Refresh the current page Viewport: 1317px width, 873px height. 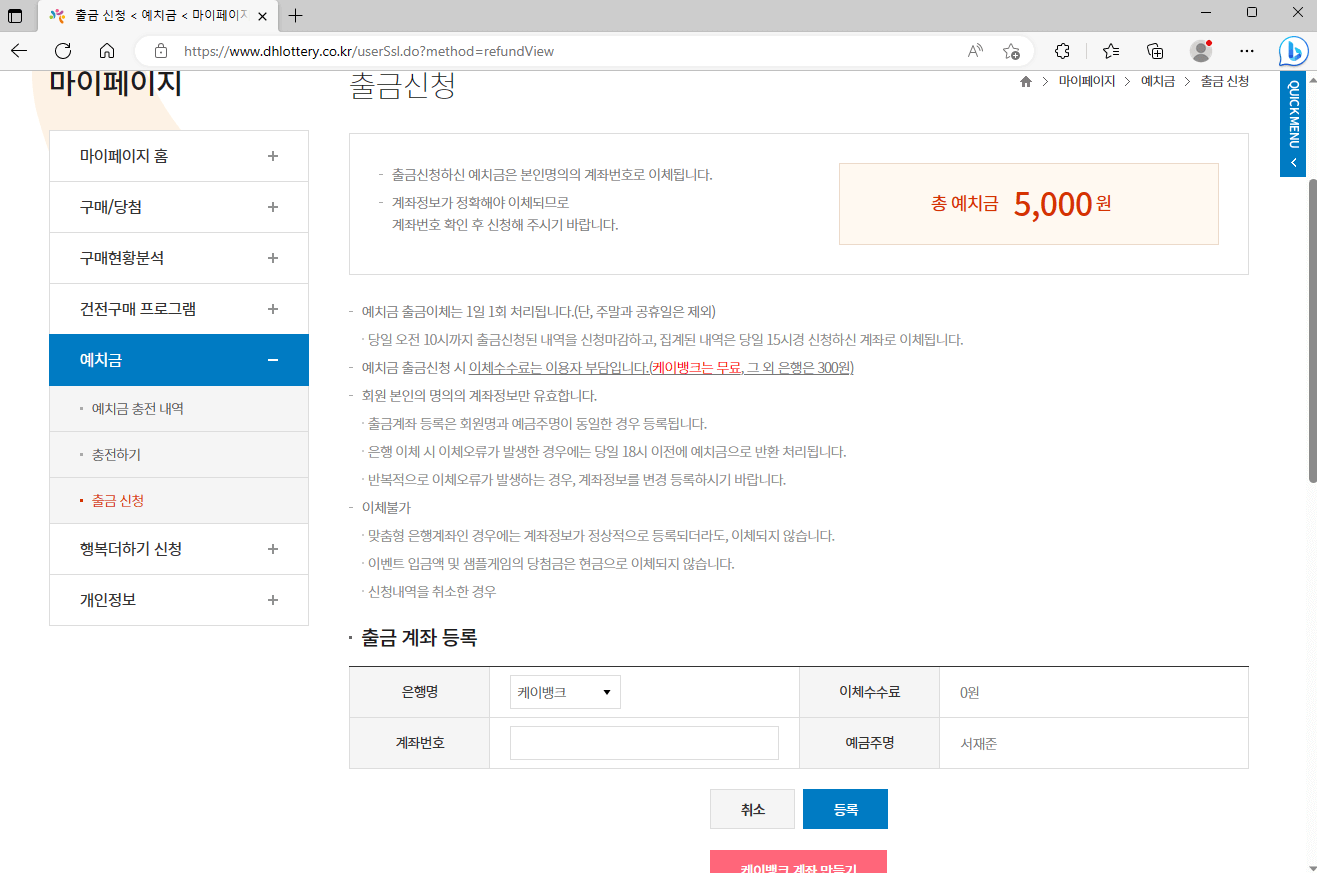point(62,50)
